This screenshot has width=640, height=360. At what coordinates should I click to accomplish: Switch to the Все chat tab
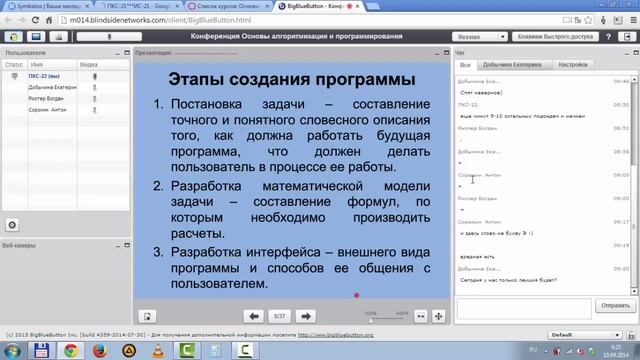coord(465,65)
